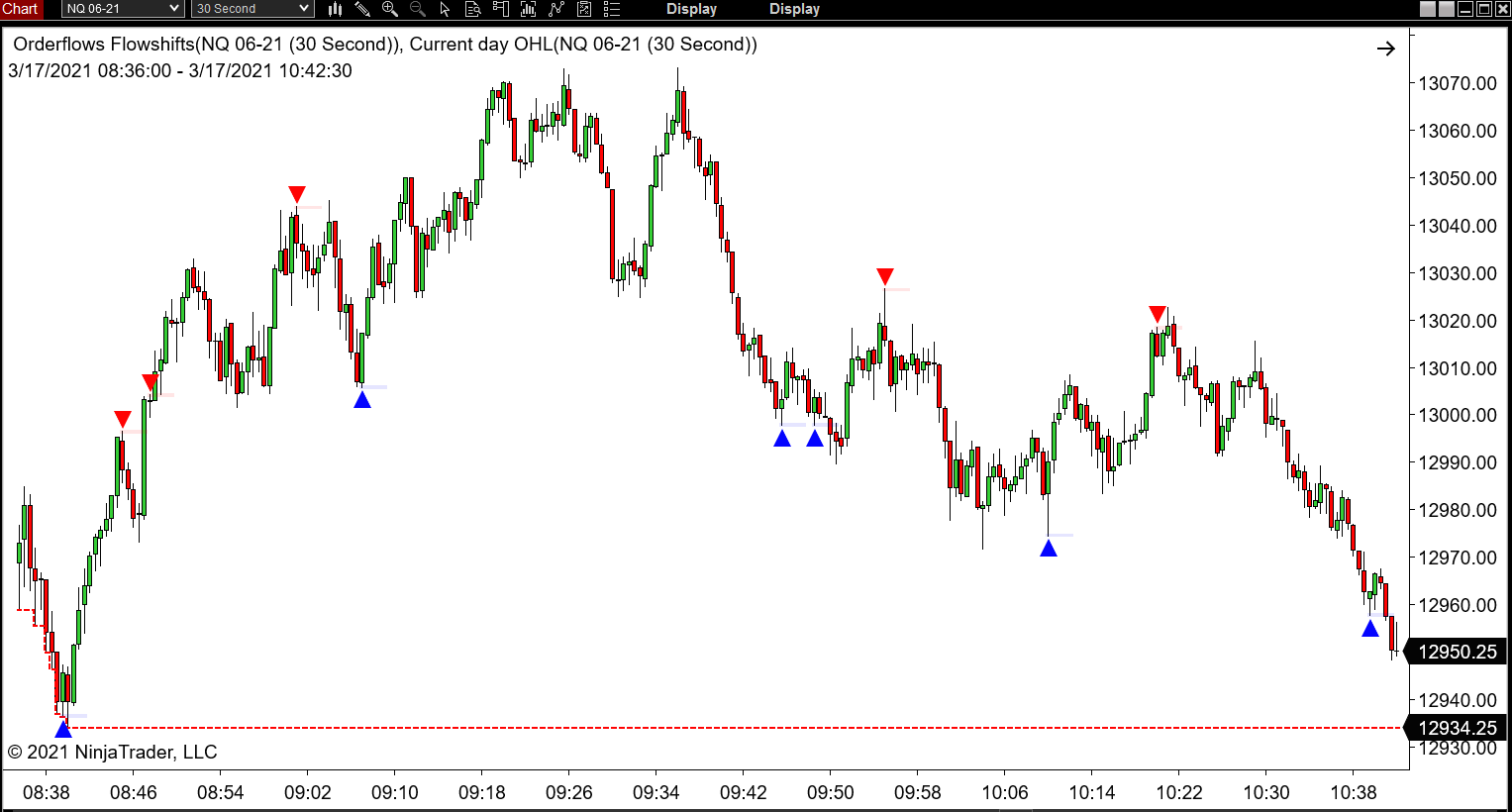Toggle the Chart Trader panel icon
The width and height of the screenshot is (1512, 812).
coord(501,9)
